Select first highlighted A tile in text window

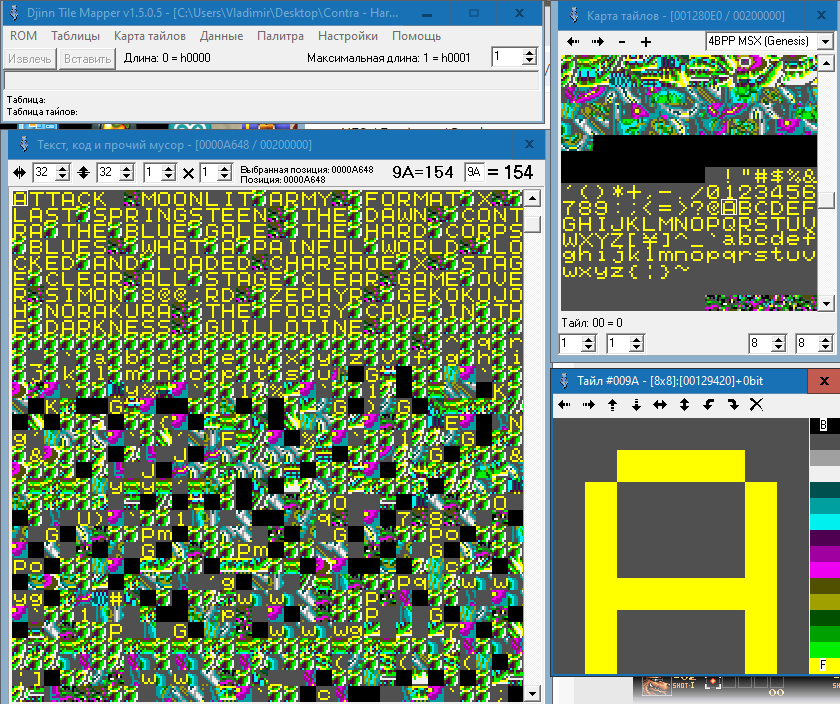[20, 199]
